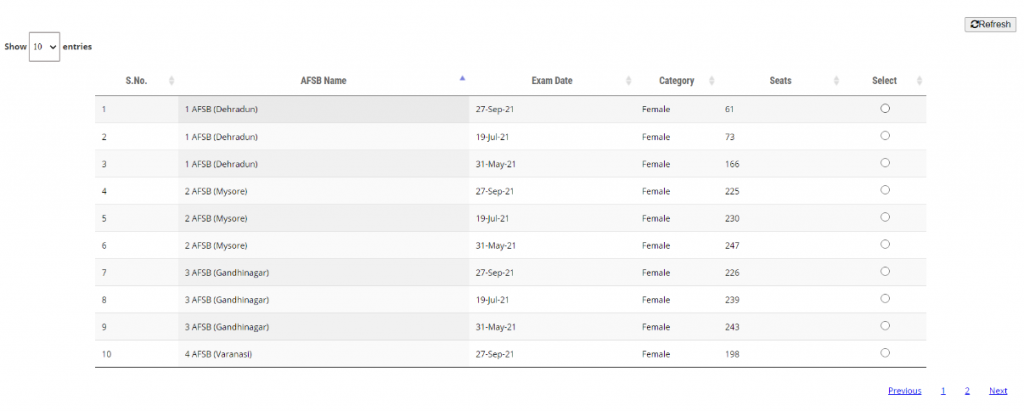
Task: Sort table by the S.No. column arrows
Action: point(172,81)
